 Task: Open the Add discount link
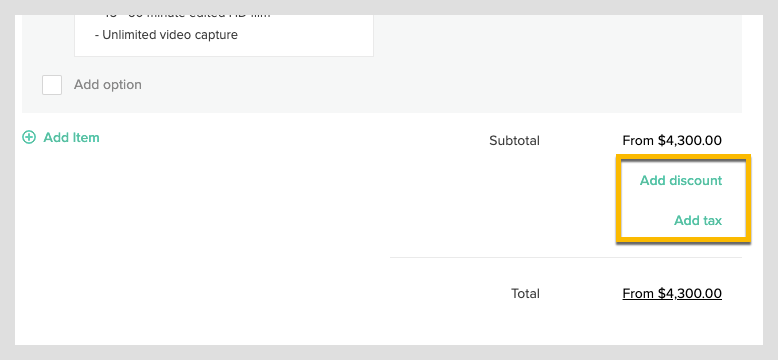681,180
